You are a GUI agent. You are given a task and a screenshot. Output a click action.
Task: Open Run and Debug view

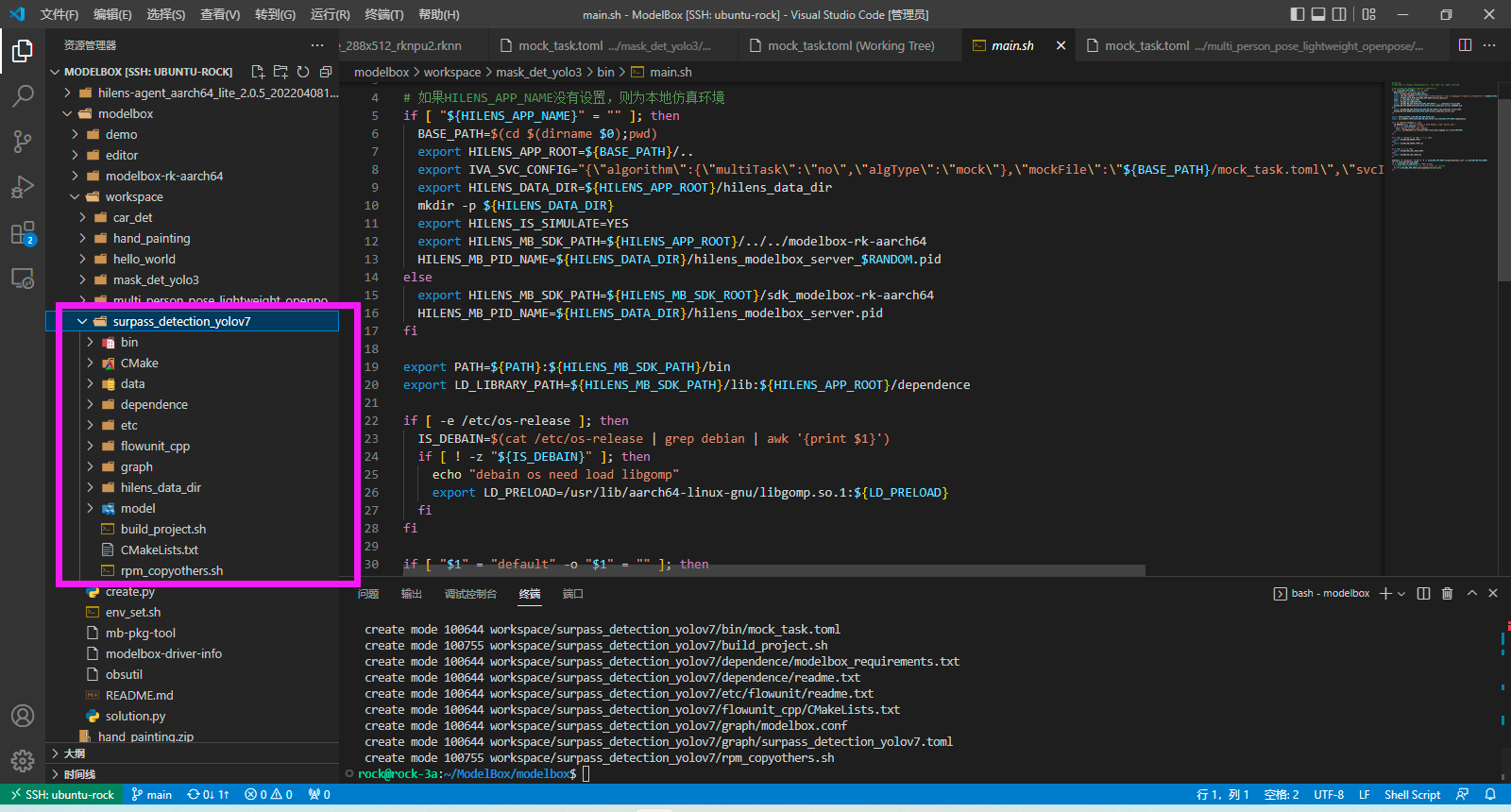pos(23,187)
